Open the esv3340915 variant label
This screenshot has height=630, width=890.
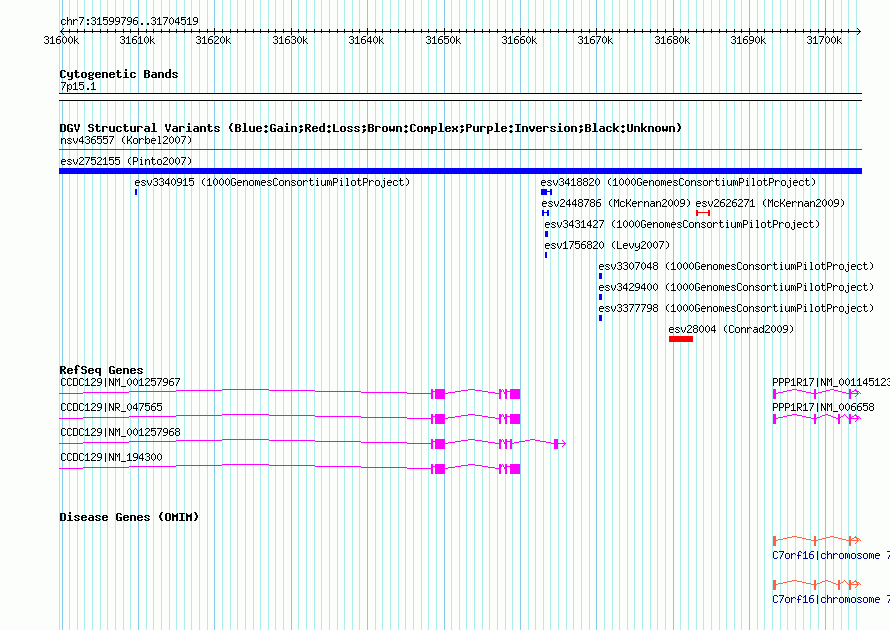tap(272, 182)
